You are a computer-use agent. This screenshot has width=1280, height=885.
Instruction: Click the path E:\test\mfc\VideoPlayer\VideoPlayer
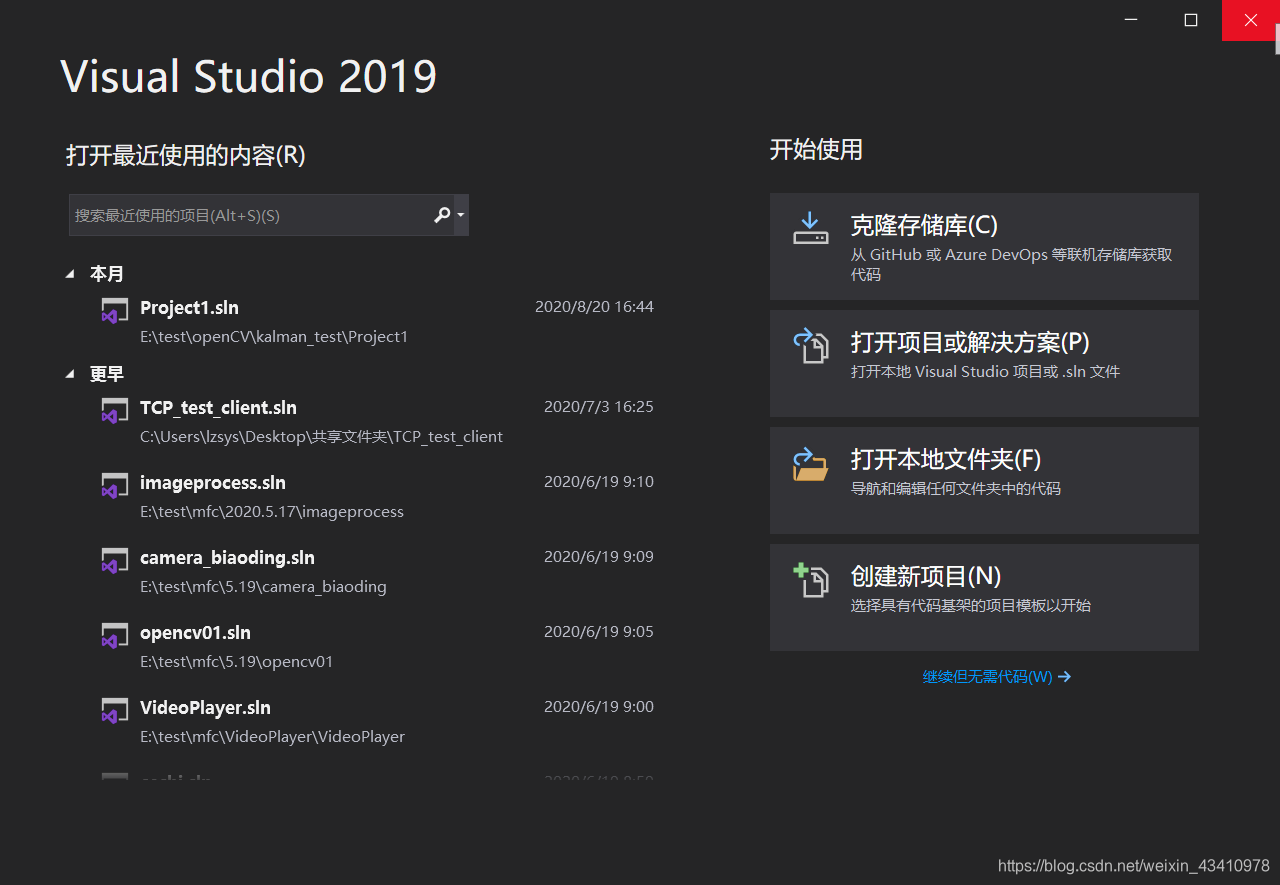[272, 737]
